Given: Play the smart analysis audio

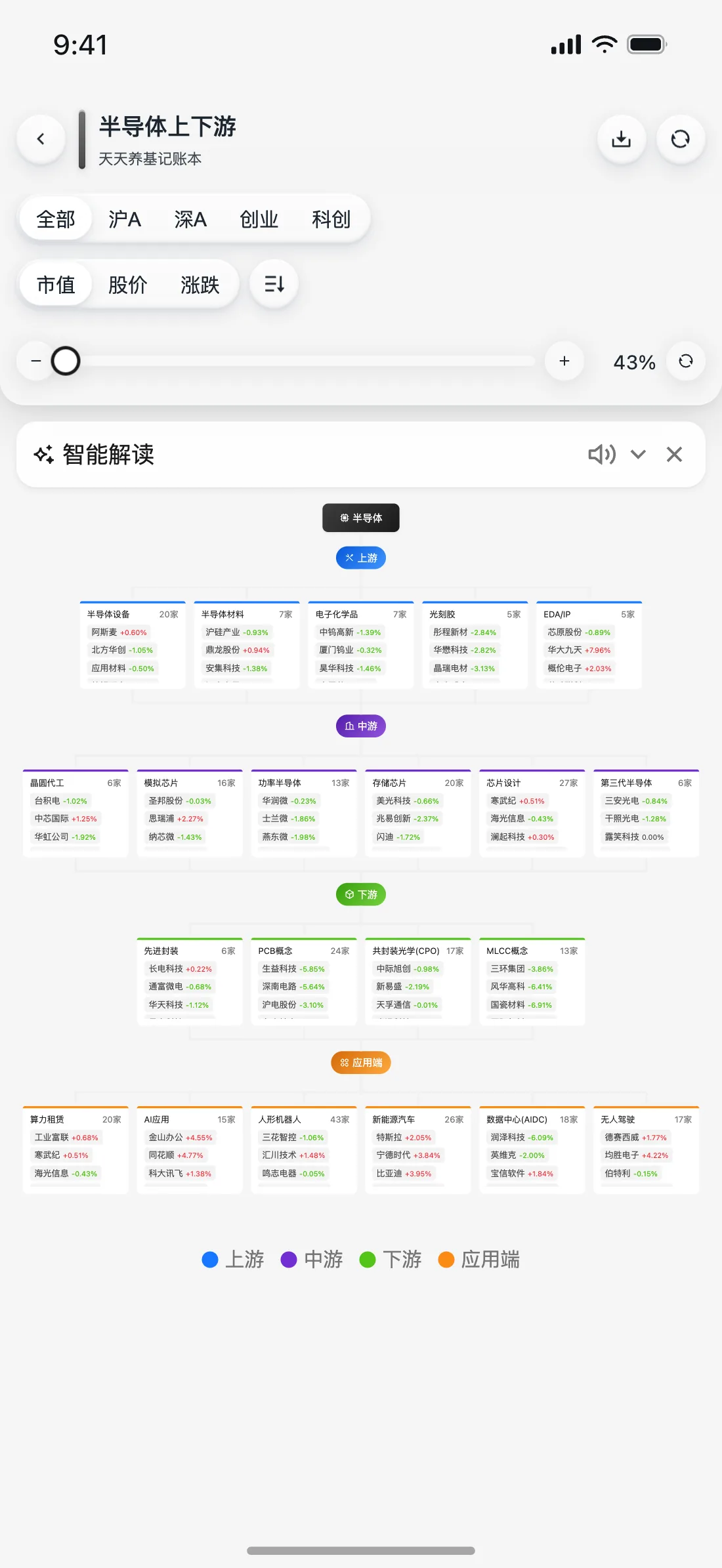Looking at the screenshot, I should [602, 454].
